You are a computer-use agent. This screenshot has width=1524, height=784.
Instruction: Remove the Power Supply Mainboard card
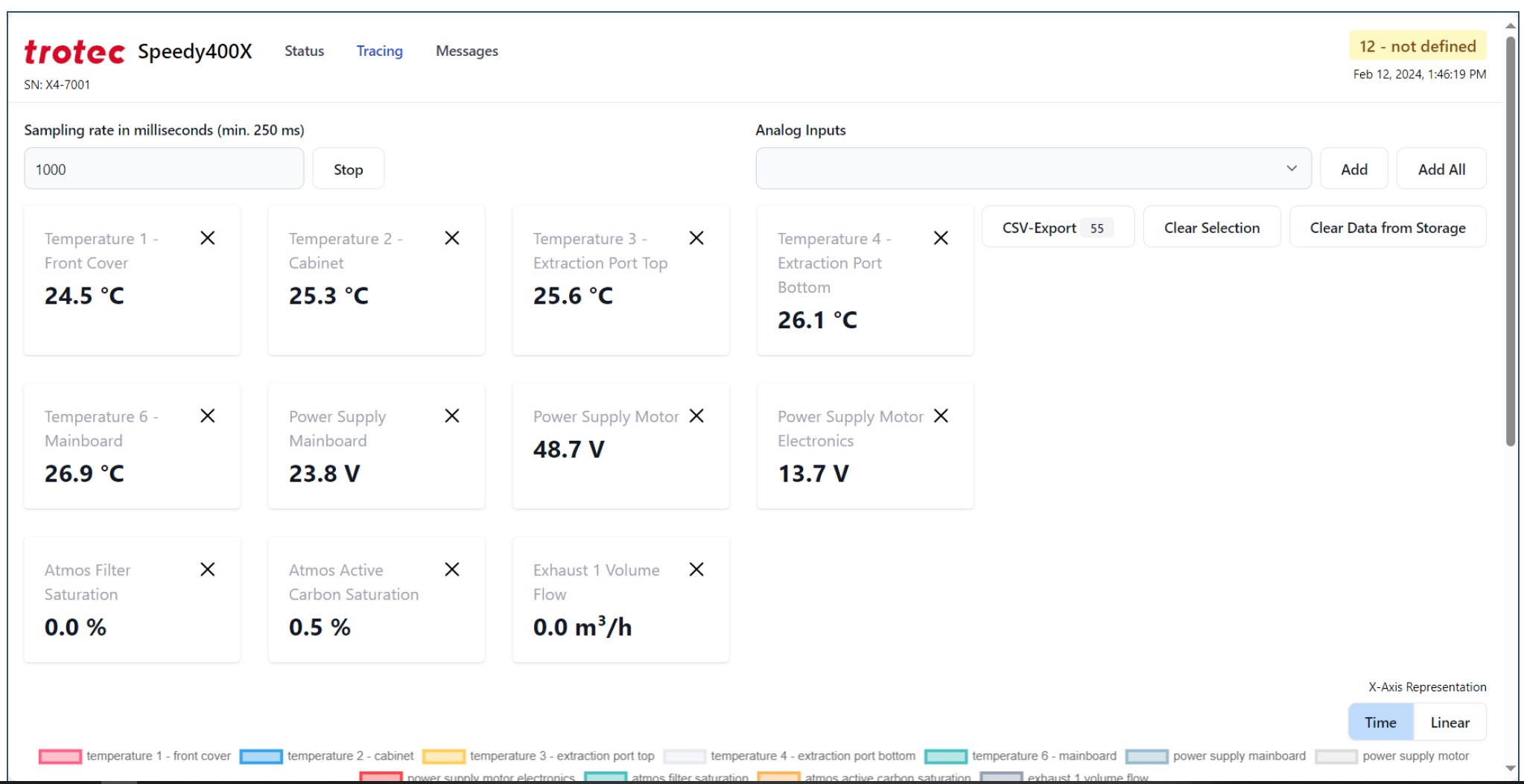(451, 416)
